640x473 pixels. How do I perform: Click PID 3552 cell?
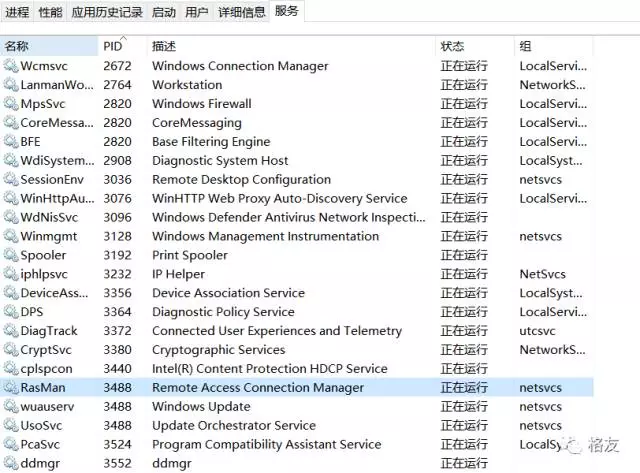click(x=117, y=463)
